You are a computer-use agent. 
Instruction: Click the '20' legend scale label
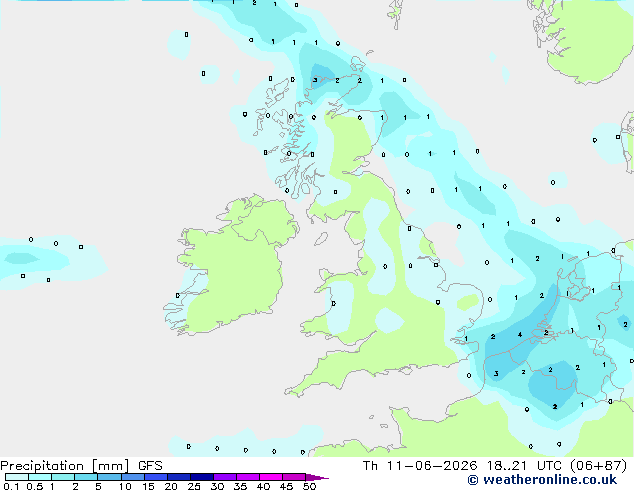click(x=171, y=486)
